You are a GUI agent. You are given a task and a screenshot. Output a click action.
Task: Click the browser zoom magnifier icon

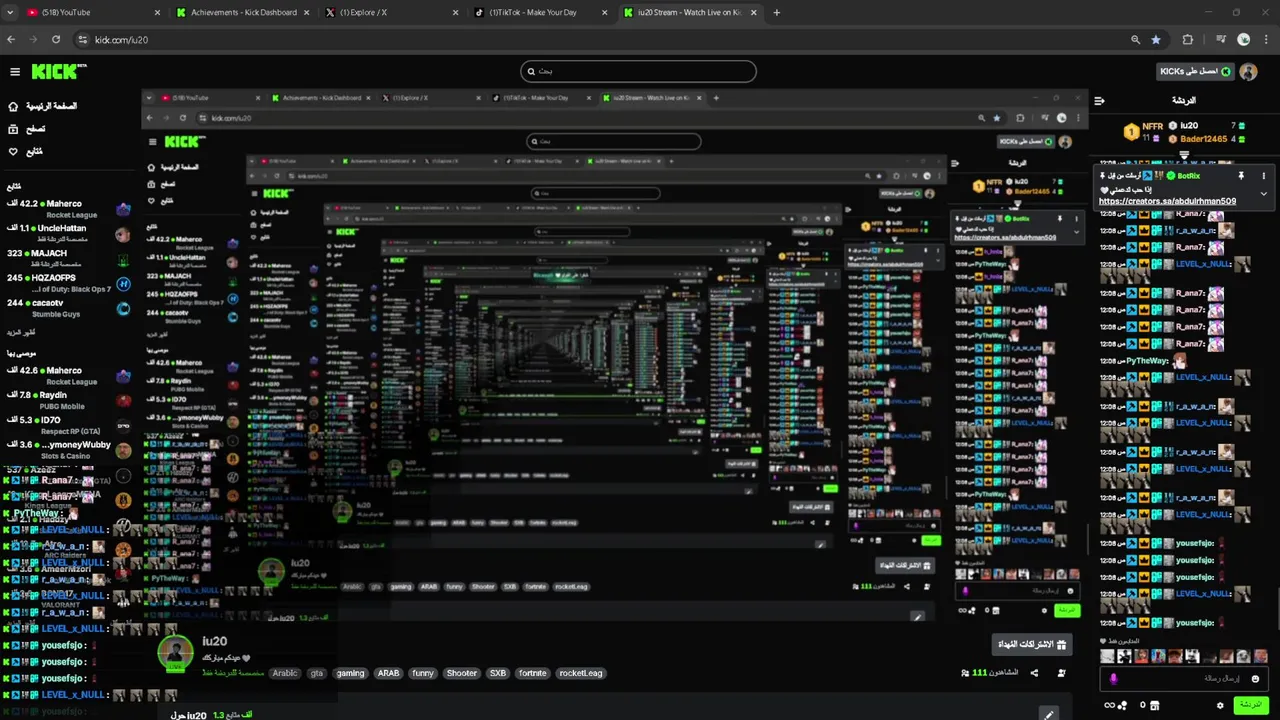[1135, 40]
